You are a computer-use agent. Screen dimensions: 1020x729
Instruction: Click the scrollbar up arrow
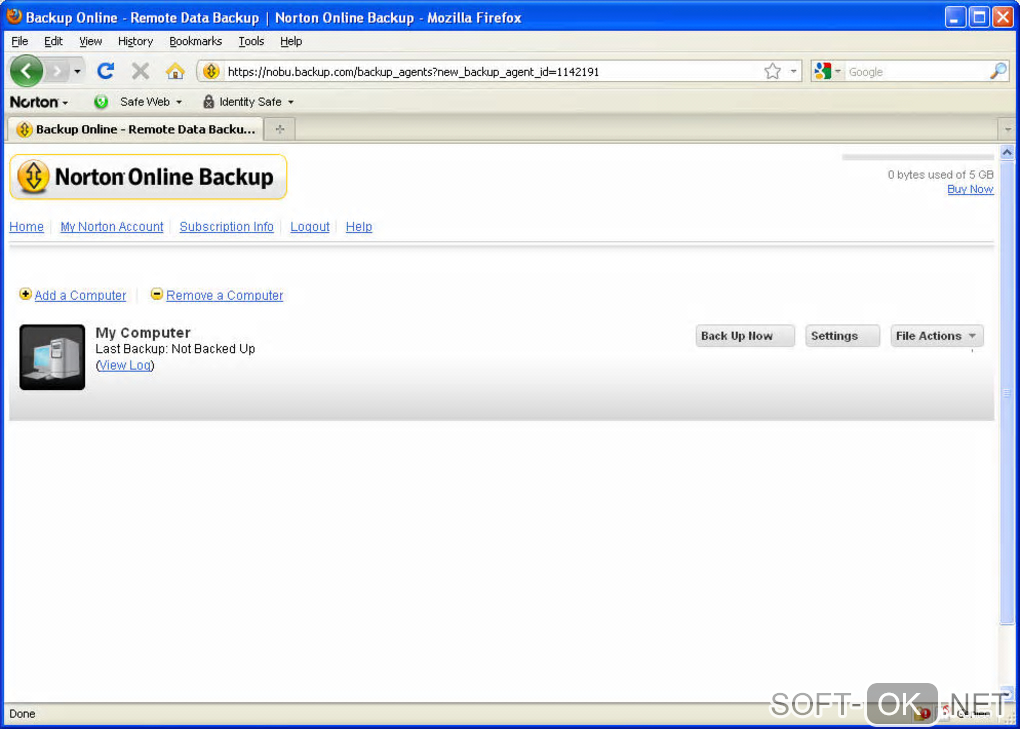(1007, 153)
